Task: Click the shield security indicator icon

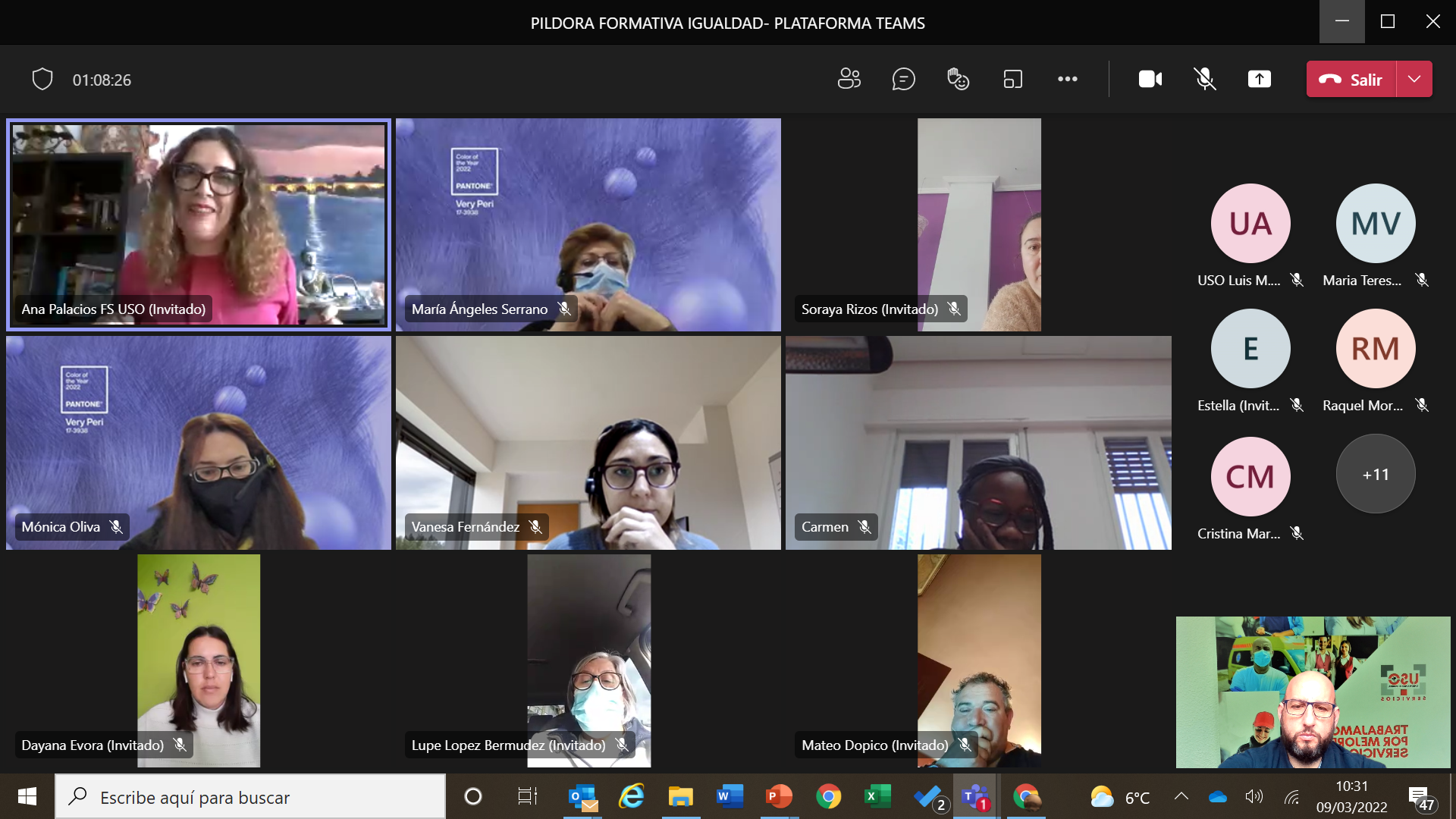Action: click(42, 79)
